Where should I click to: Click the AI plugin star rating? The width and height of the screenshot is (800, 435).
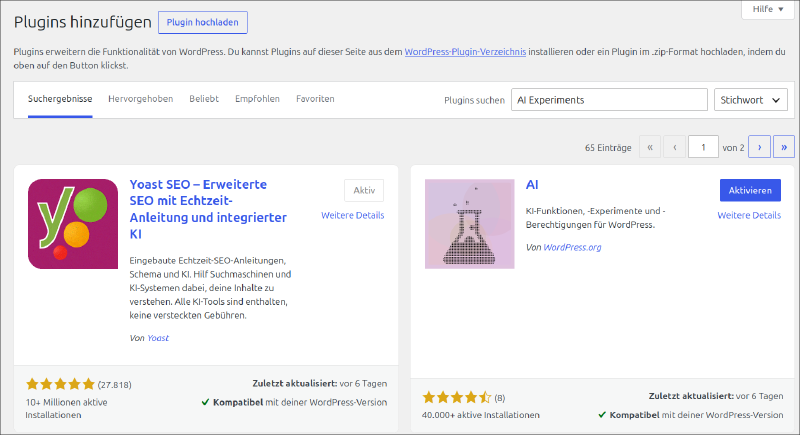(457, 397)
